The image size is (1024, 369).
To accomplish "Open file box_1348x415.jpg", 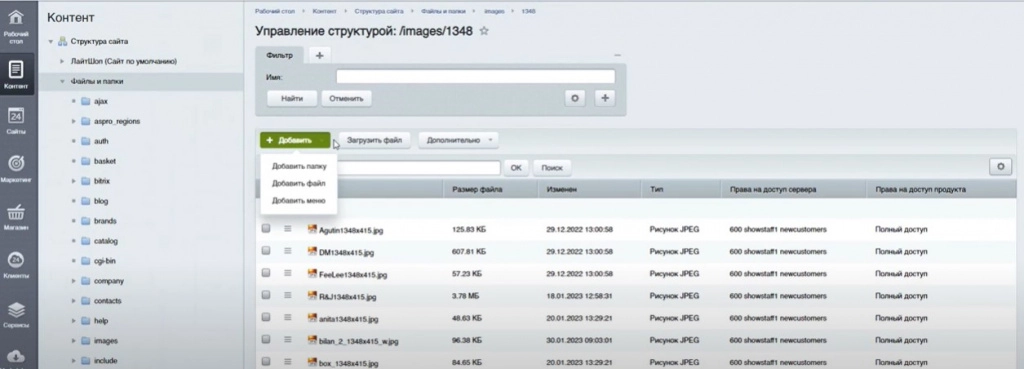I will point(348,363).
